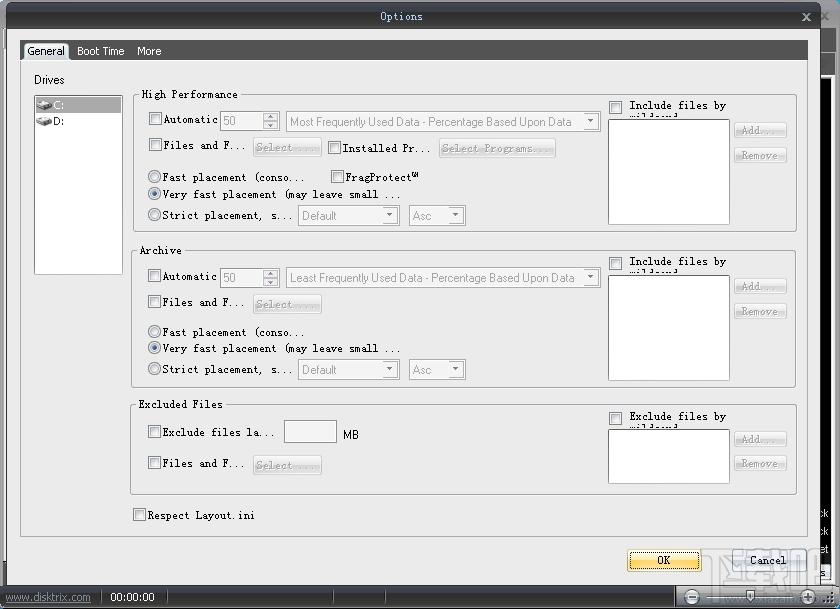Decrease Archive percentage spinner down

(271, 282)
